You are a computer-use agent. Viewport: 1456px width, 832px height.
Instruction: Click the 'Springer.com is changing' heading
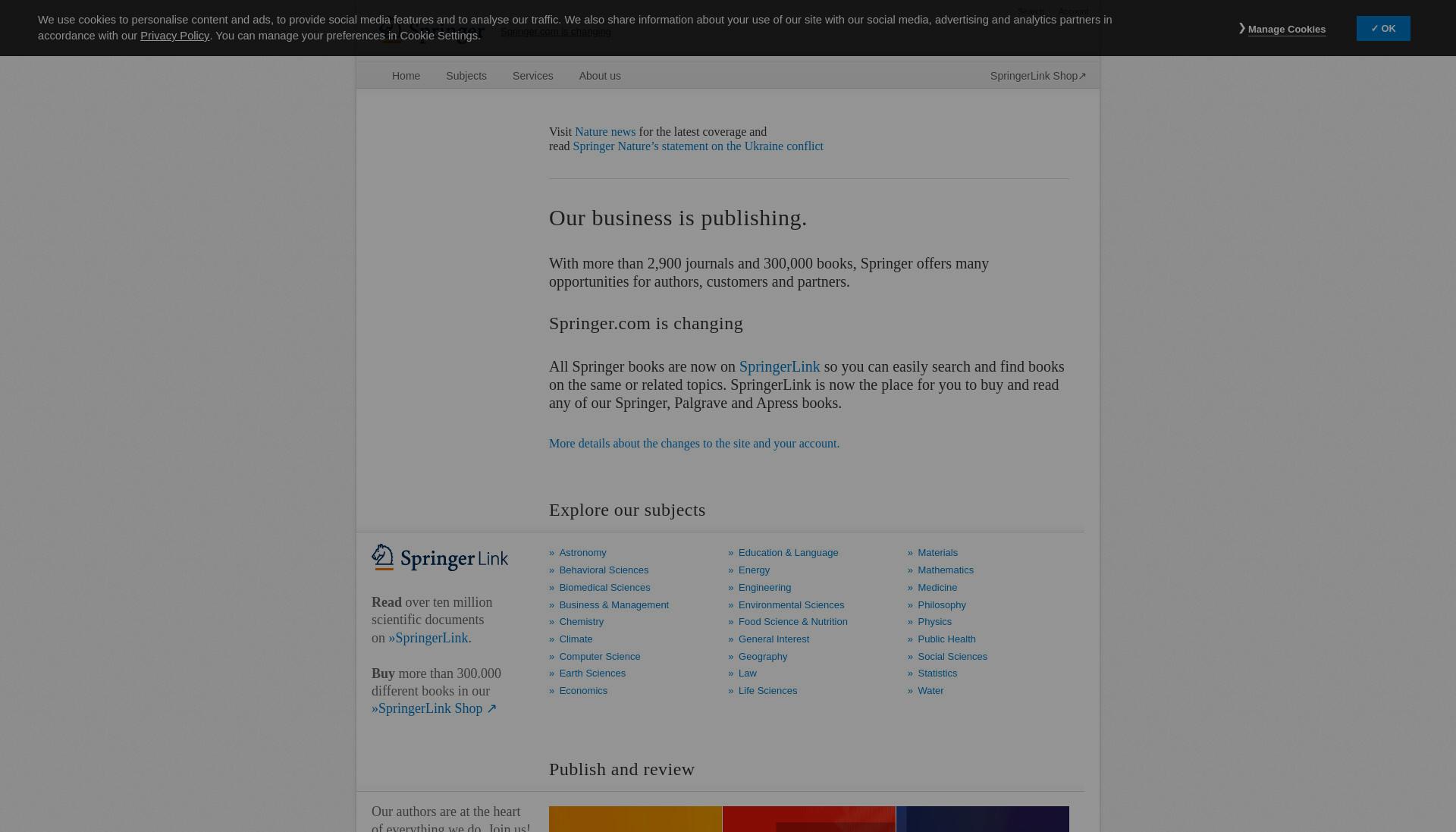tap(646, 324)
